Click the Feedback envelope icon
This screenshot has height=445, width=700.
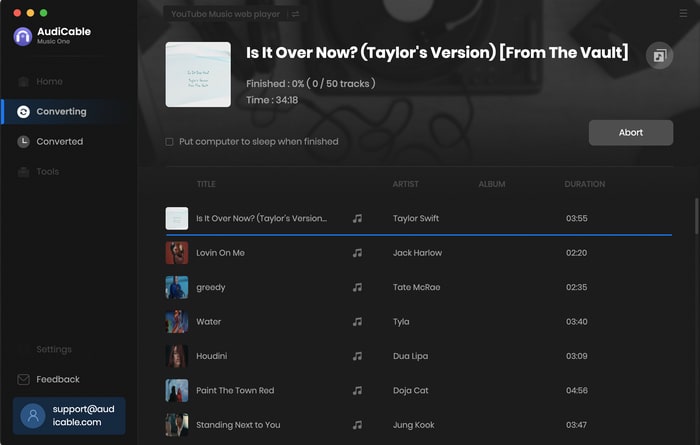[23, 379]
